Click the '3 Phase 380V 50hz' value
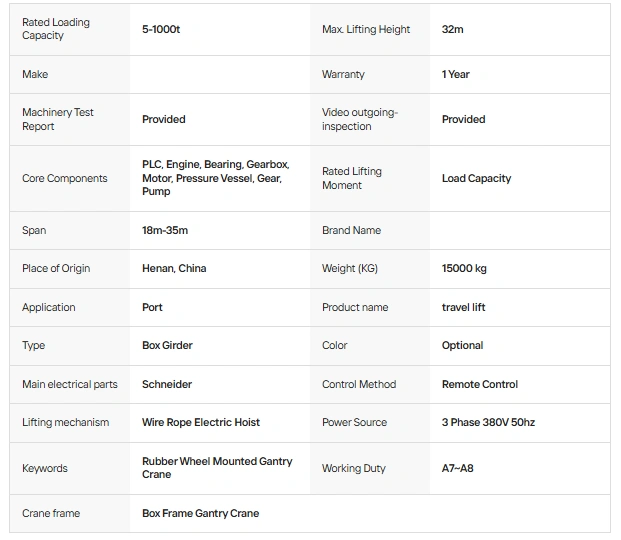The image size is (621, 540). click(488, 422)
